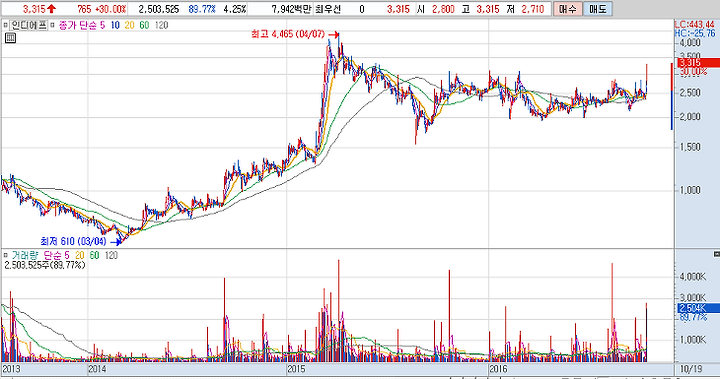Select the price 5-day moving average label
720x379 pixels.
[102, 25]
